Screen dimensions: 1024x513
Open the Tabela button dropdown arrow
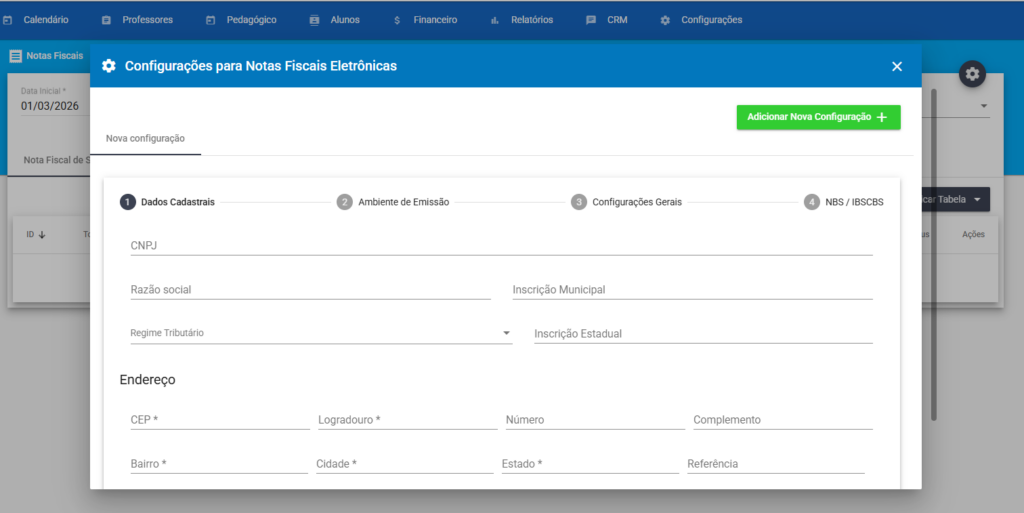[977, 199]
